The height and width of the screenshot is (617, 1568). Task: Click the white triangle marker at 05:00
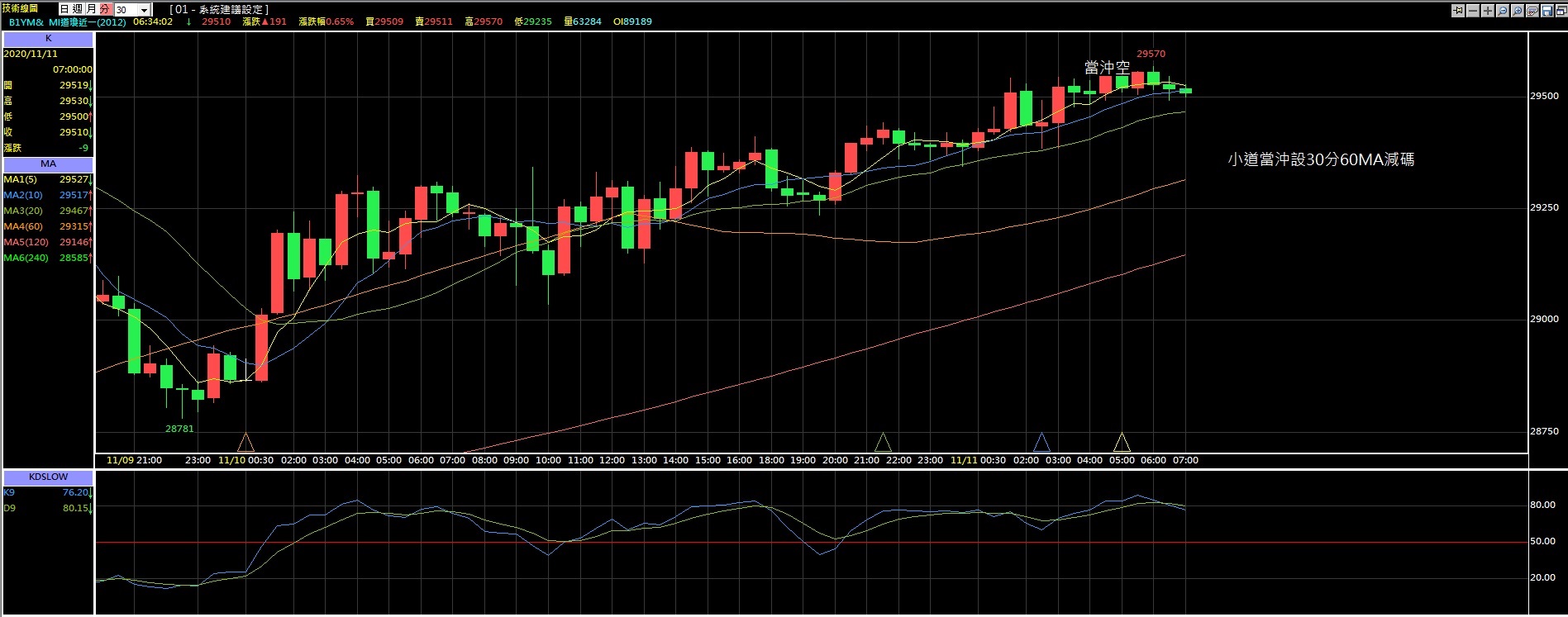pos(1122,442)
